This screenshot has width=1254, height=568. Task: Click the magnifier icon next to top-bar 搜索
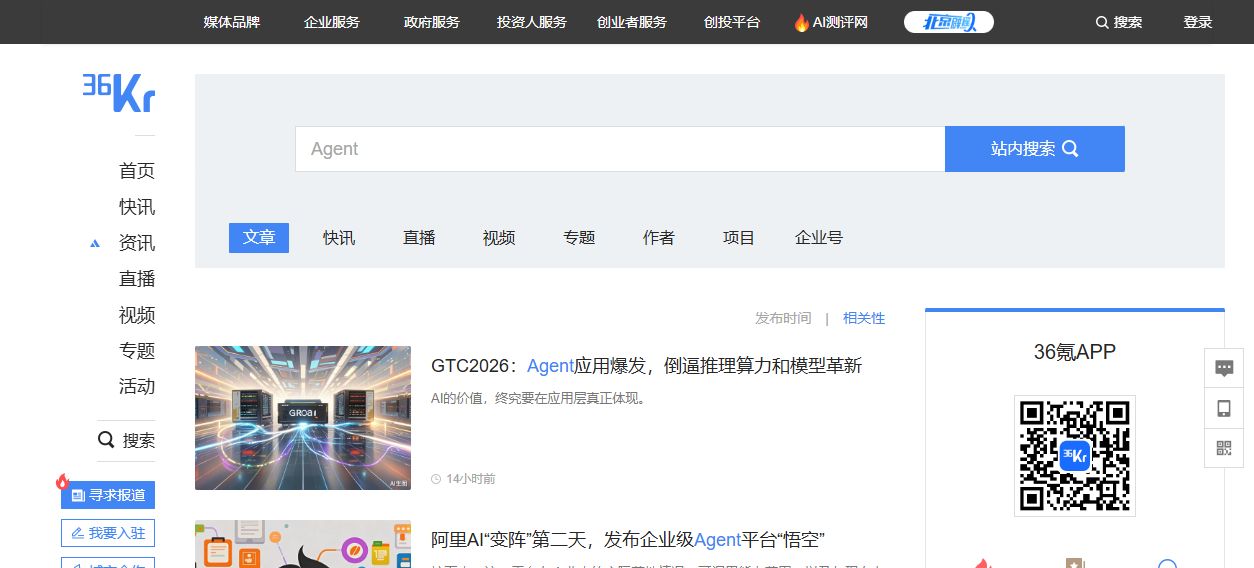pyautogui.click(x=1102, y=22)
